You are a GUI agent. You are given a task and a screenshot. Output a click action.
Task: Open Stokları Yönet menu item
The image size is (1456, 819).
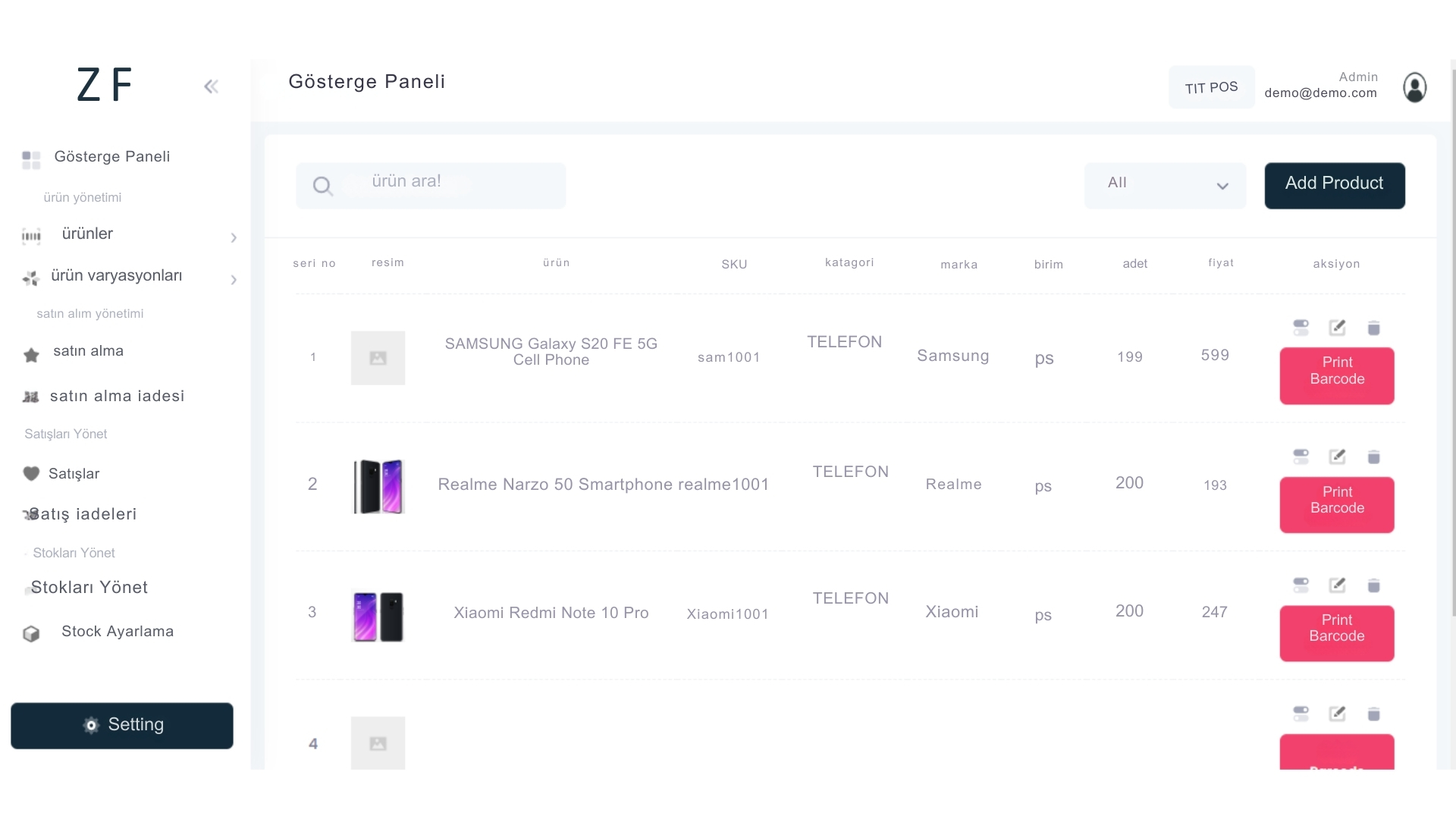click(x=89, y=588)
